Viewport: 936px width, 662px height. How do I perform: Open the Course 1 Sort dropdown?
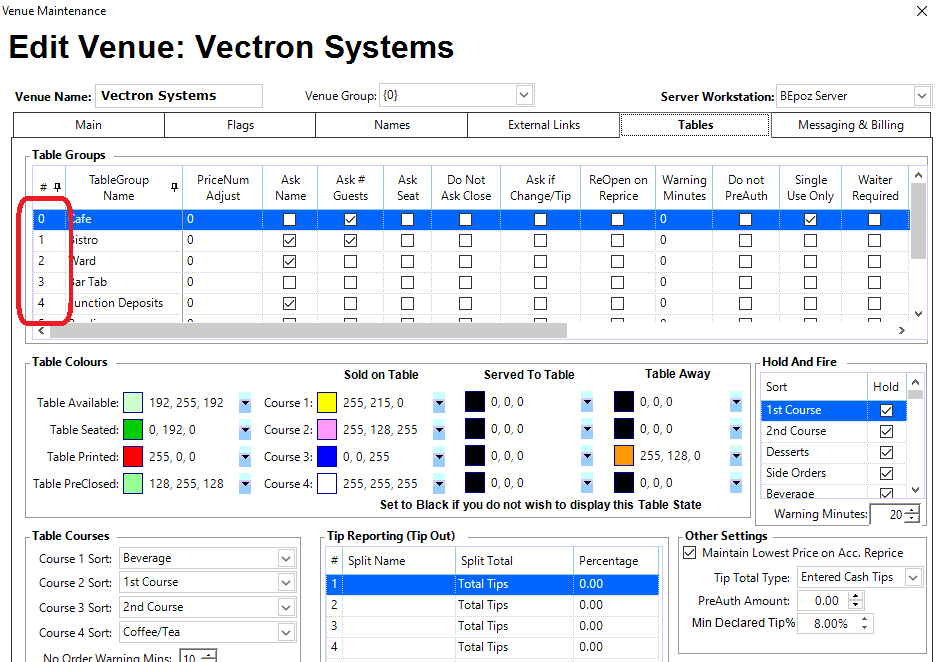tap(286, 559)
